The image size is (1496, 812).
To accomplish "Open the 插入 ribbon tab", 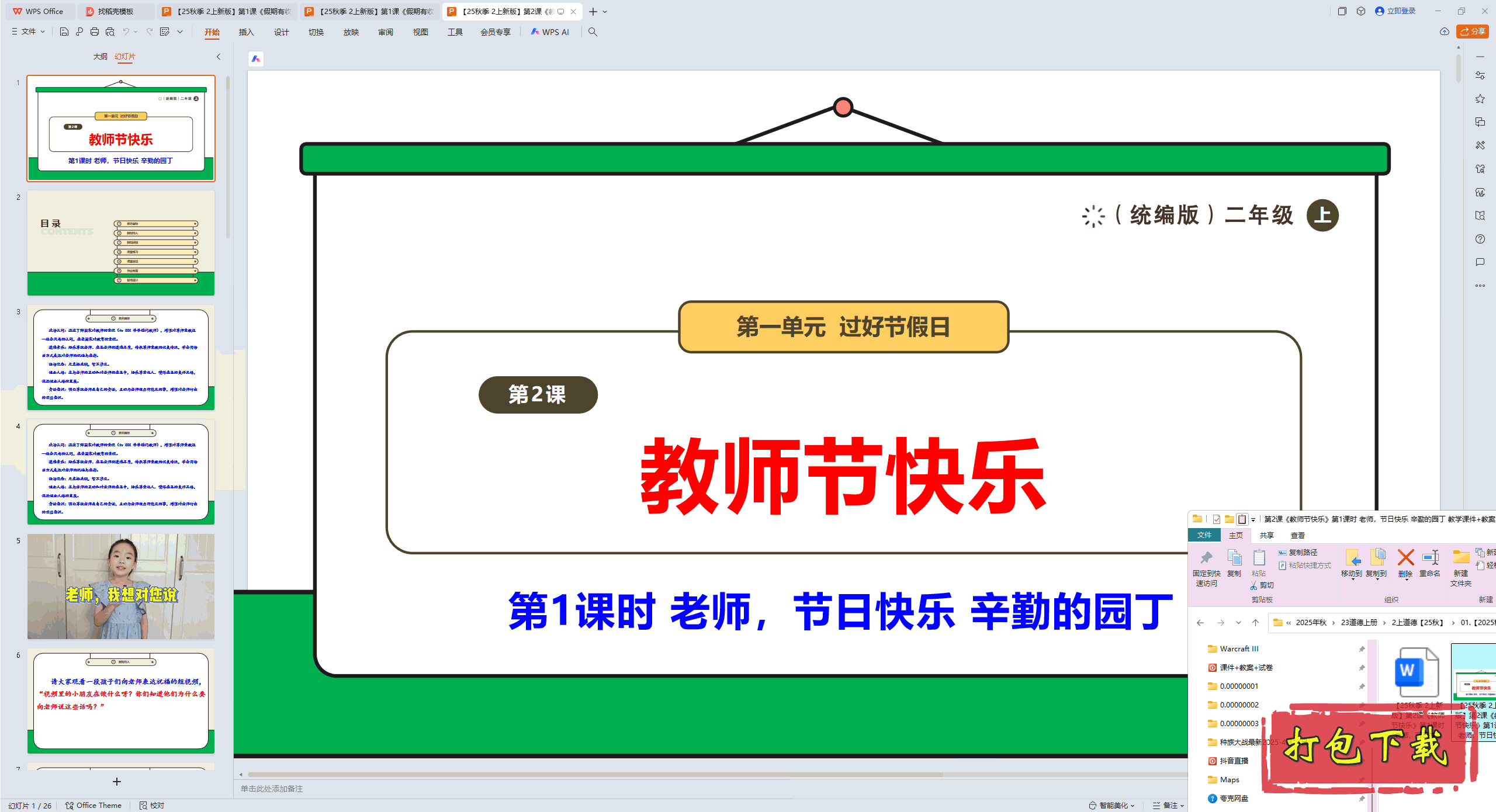I will pos(246,32).
